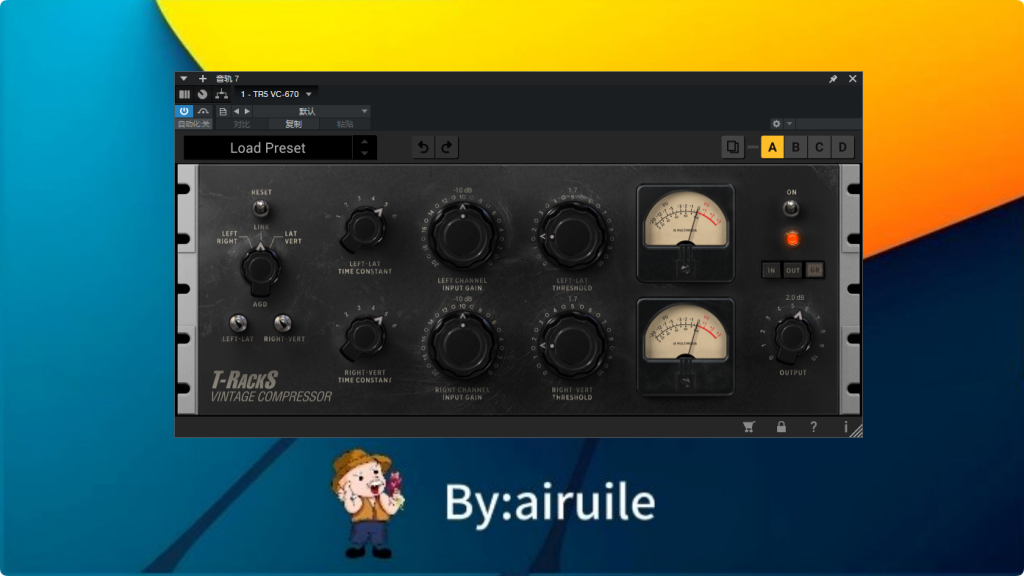The width and height of the screenshot is (1024, 576).
Task: Click the RIGHT-VERT THRESHOLD knob
Action: (572, 345)
